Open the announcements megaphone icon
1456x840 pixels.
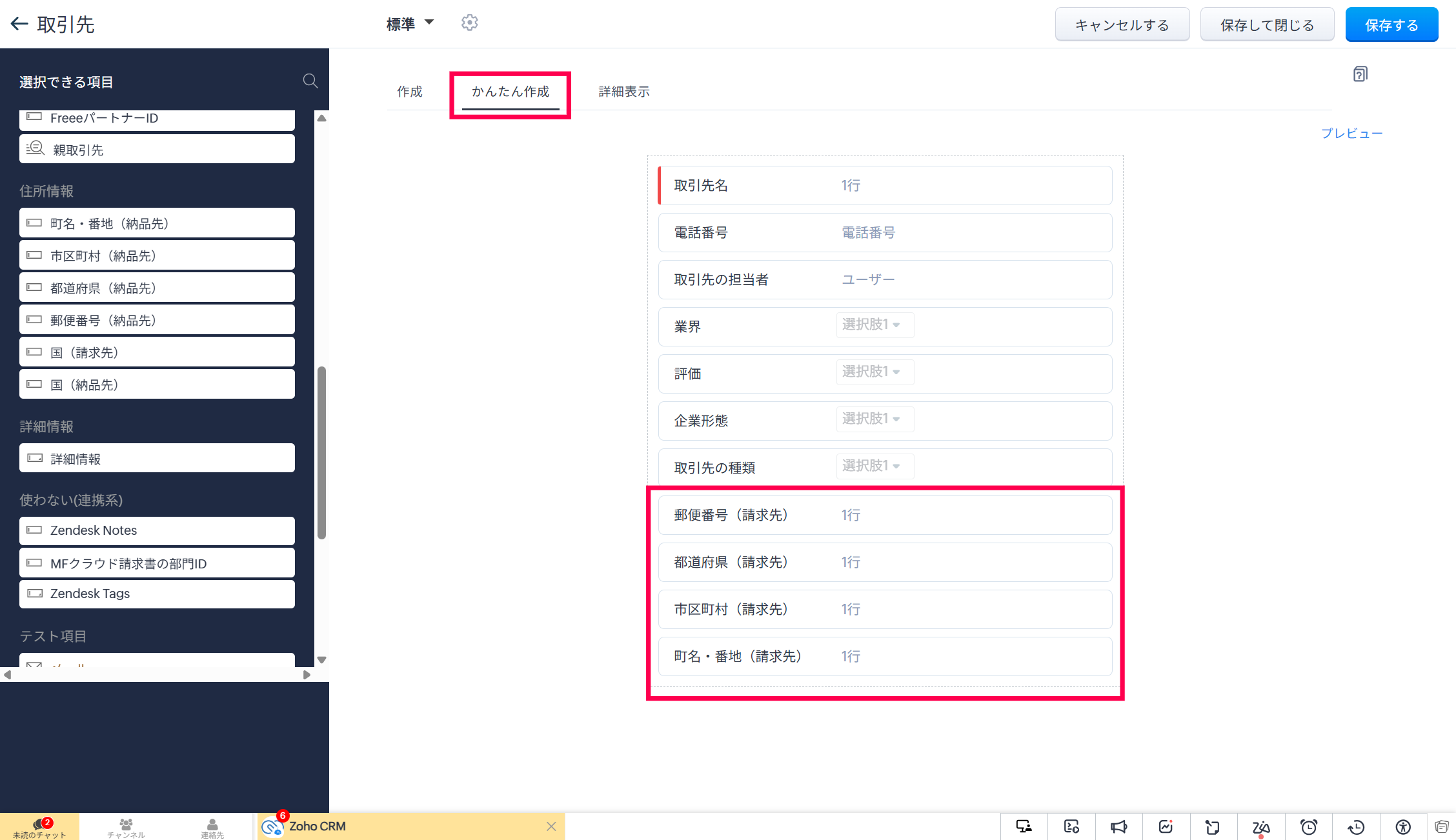[x=1118, y=826]
